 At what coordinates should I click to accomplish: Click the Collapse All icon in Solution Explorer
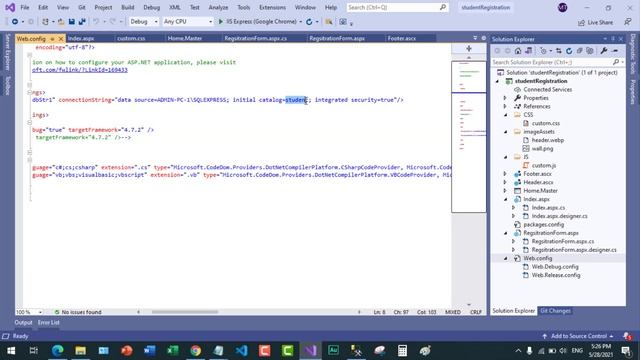(x=580, y=51)
